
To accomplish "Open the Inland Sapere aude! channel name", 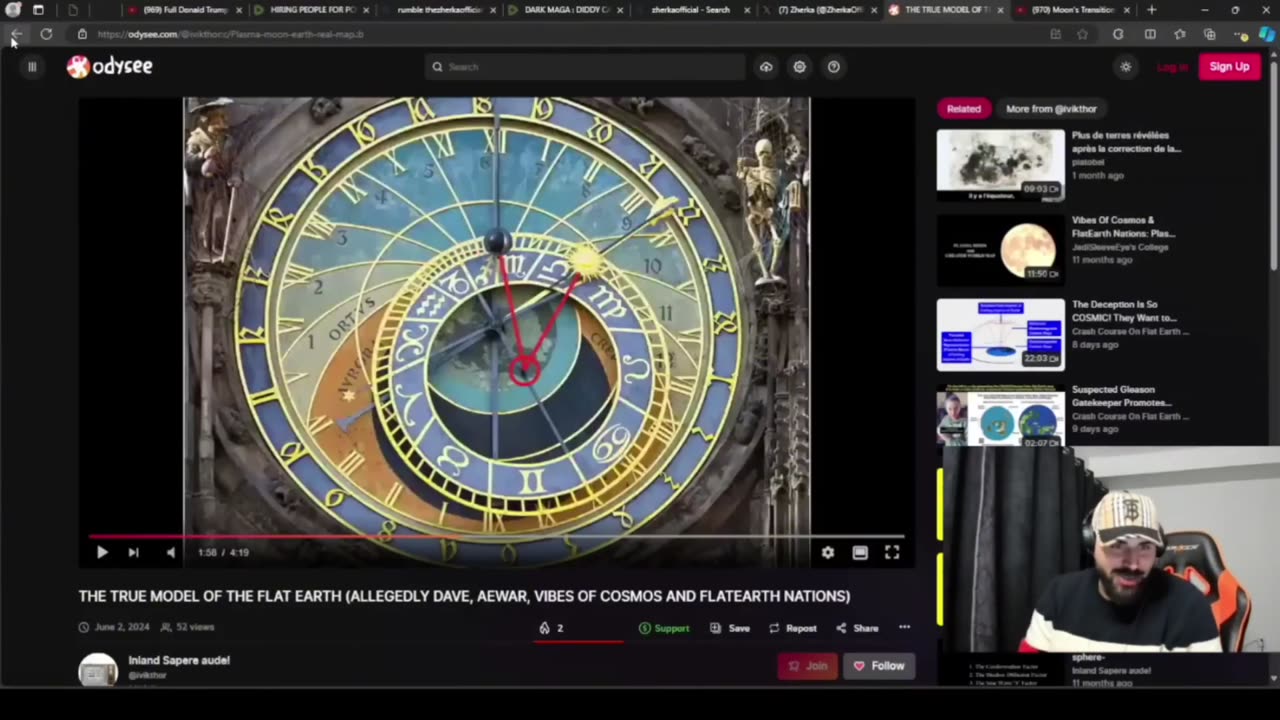I will [179, 660].
